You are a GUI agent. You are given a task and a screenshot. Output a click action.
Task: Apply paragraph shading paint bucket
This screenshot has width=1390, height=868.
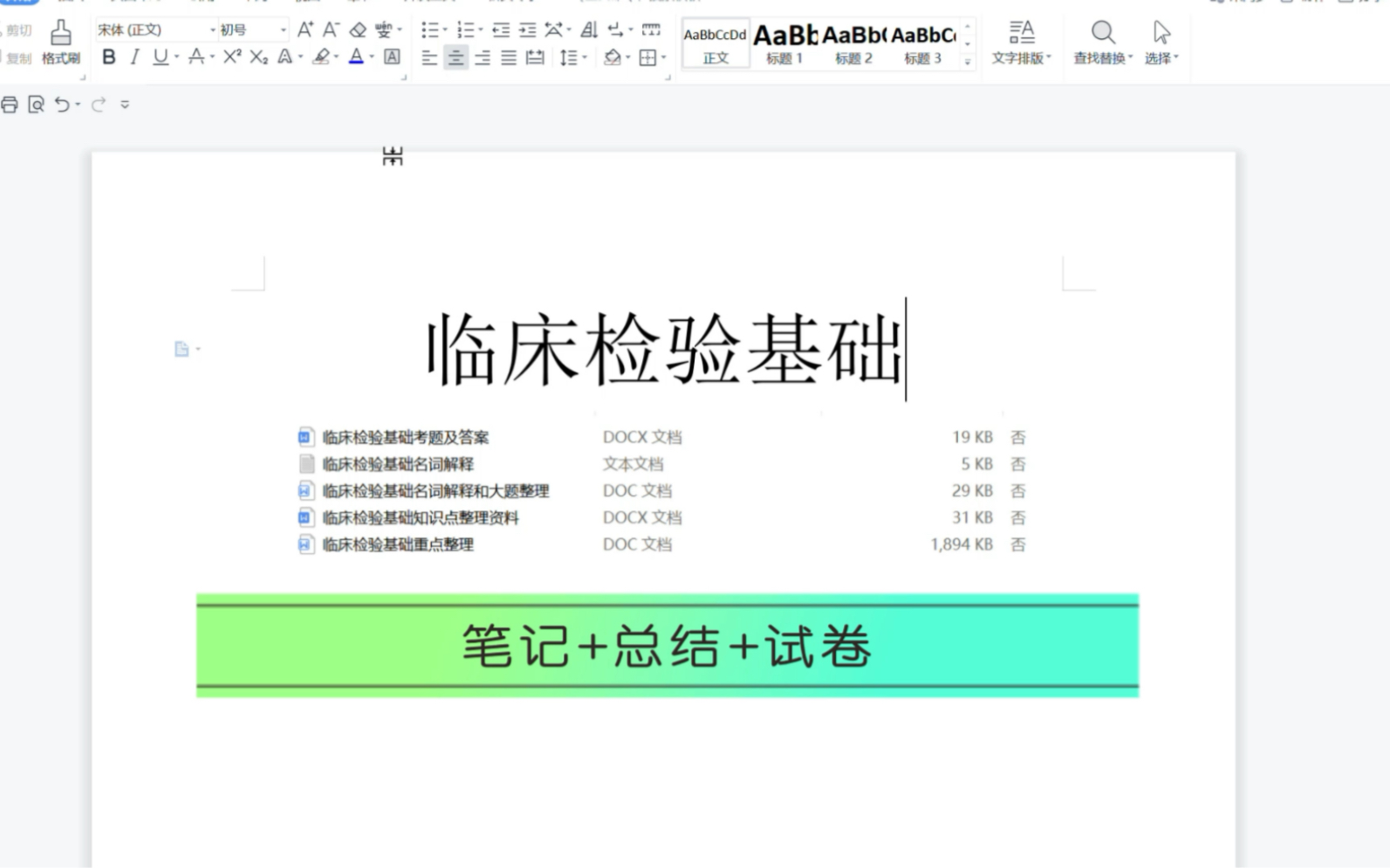click(x=613, y=58)
